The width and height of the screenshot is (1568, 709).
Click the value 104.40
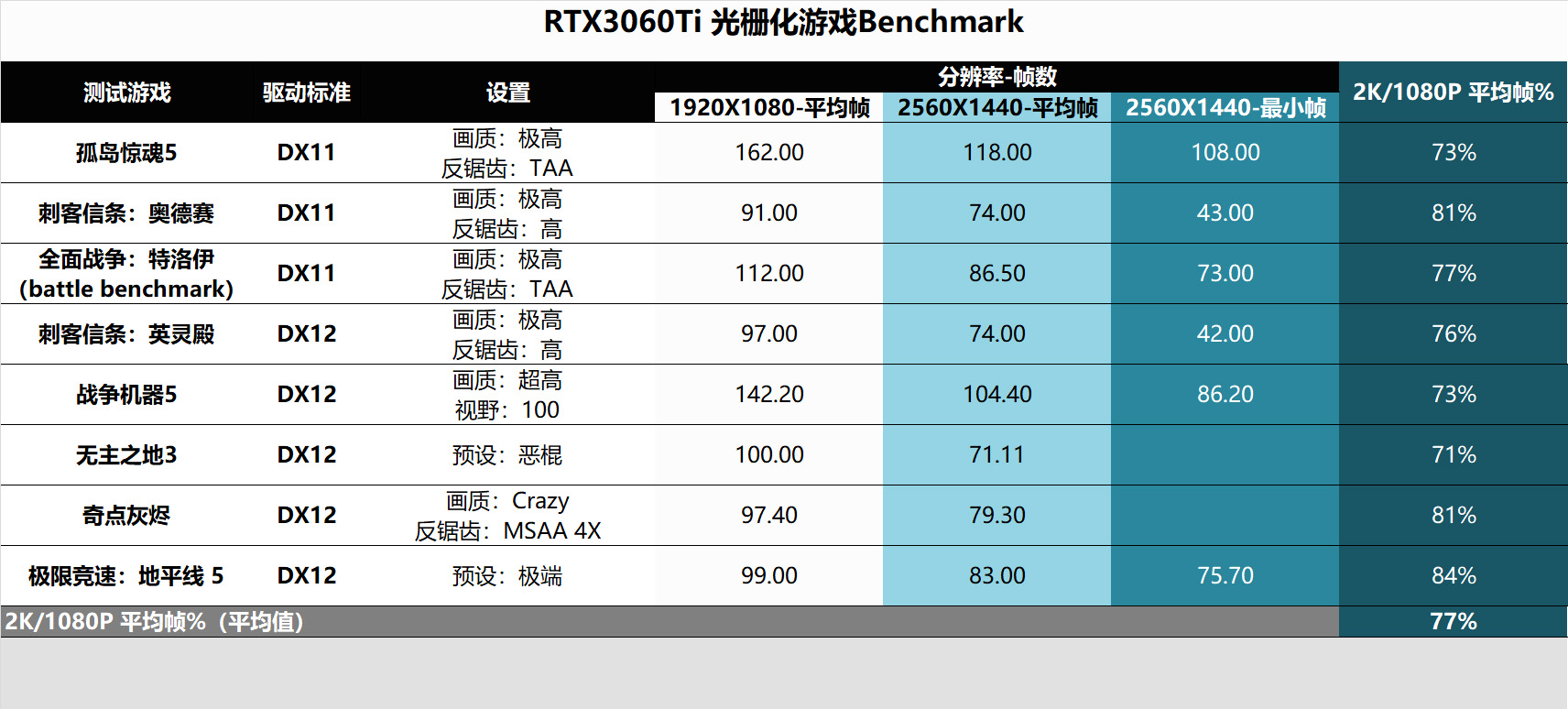click(x=997, y=395)
